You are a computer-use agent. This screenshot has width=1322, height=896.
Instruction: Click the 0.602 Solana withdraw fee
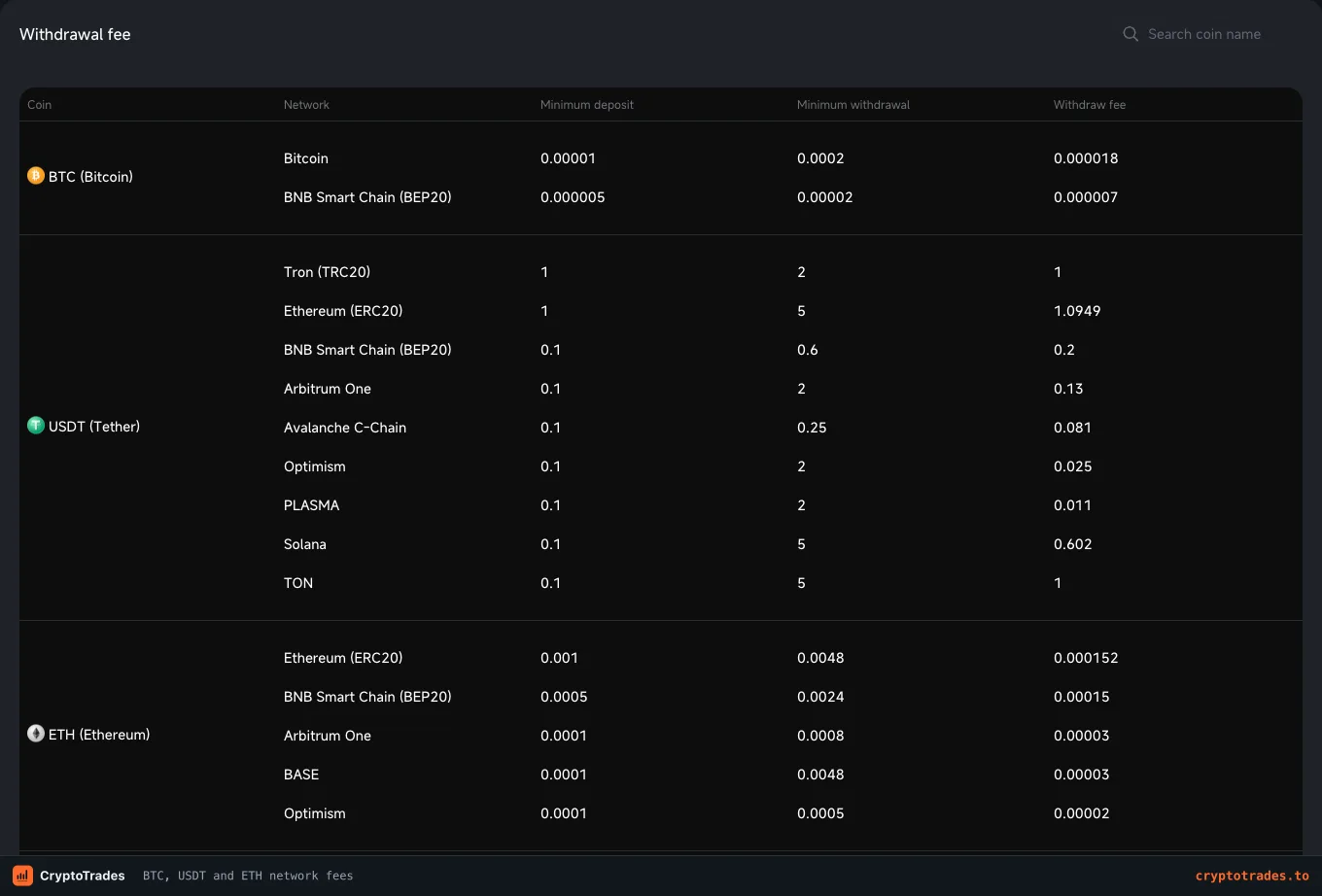1073,544
